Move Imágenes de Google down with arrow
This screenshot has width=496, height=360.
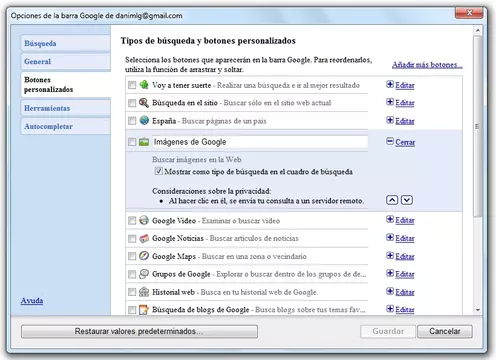click(x=407, y=200)
